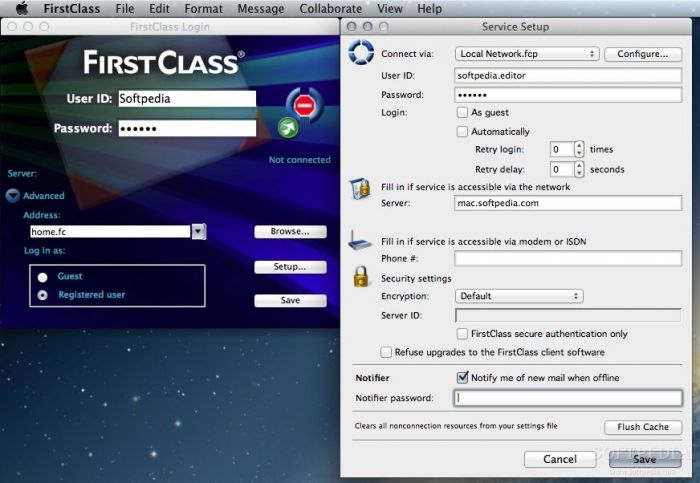Click the Server ID field

[x=568, y=316]
